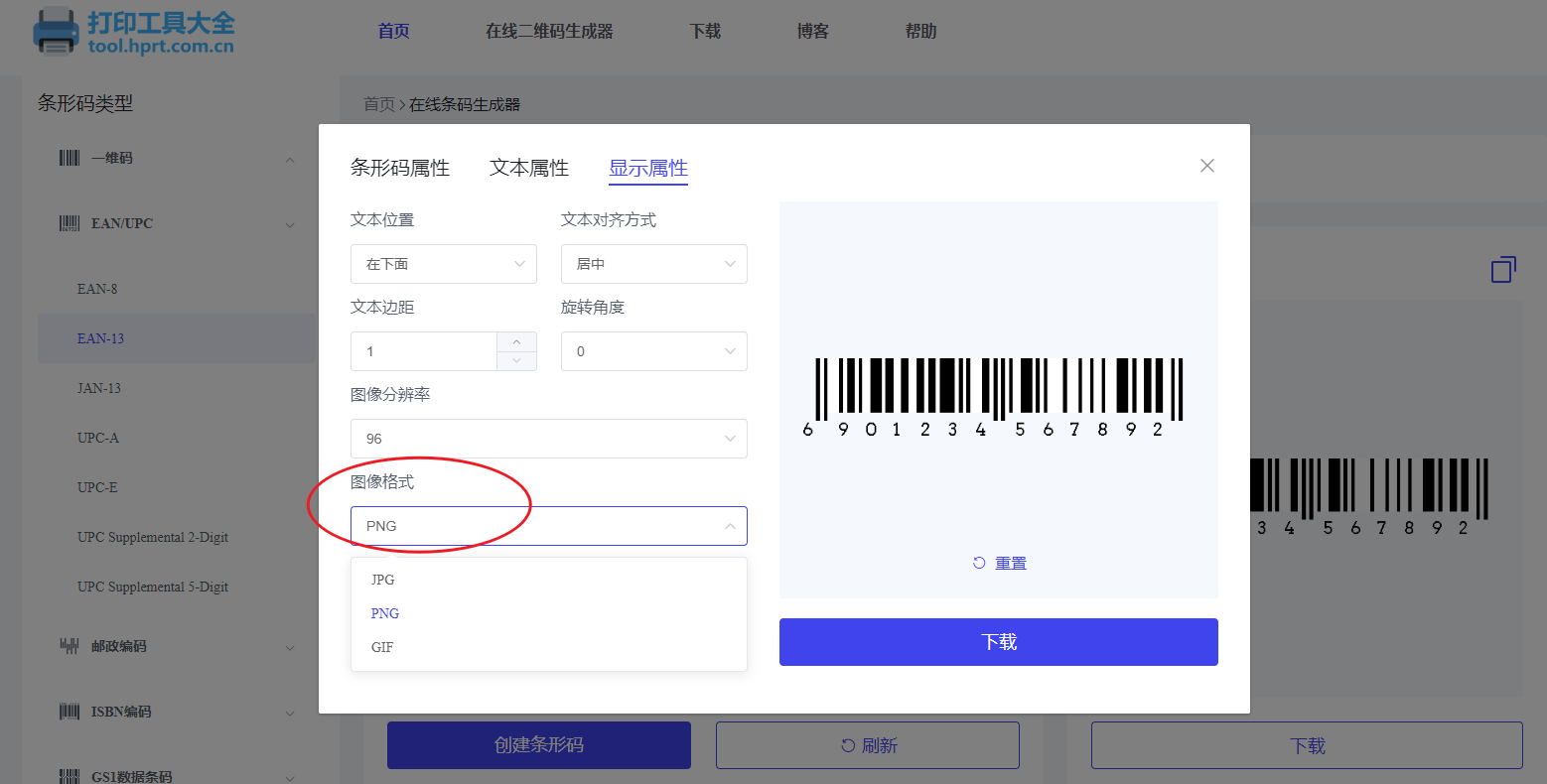The height and width of the screenshot is (784, 1547).
Task: Open 博客 navigation item
Action: click(813, 31)
